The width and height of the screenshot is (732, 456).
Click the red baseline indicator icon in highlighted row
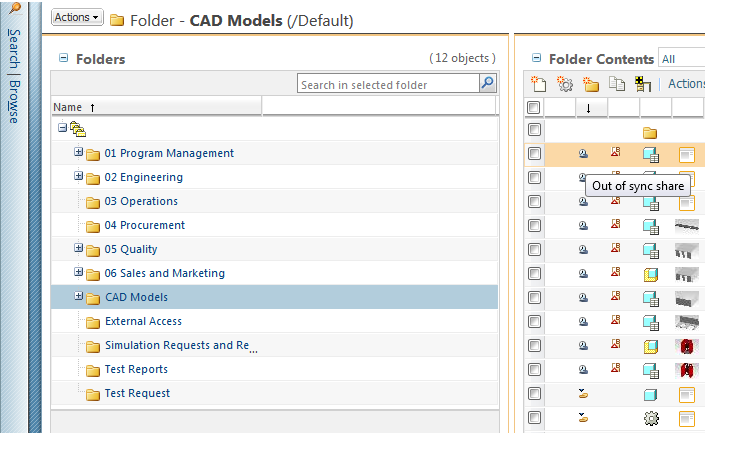[616, 152]
